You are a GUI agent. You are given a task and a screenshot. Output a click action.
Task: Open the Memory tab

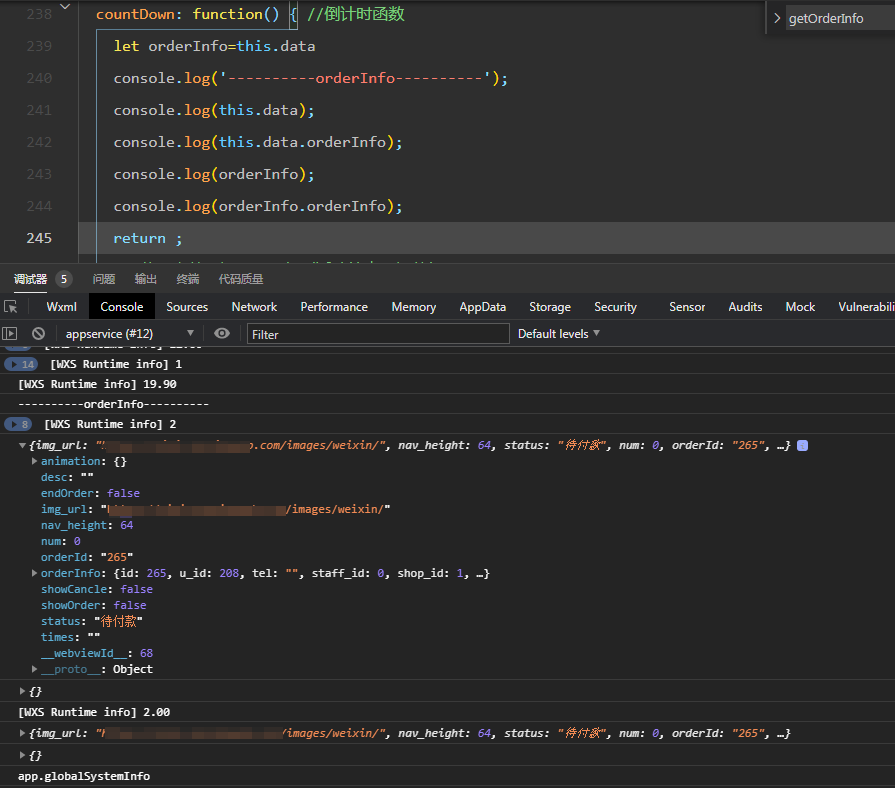[413, 307]
